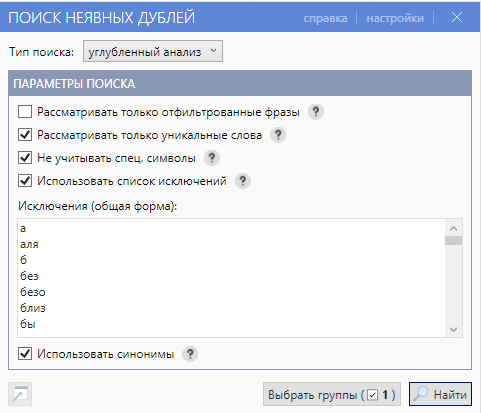Open help icon for exclusions list option
The image size is (481, 413).
pyautogui.click(x=243, y=181)
